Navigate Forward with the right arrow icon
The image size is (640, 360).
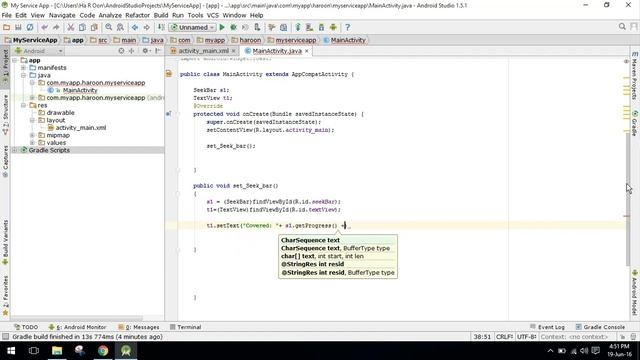tap(146, 27)
